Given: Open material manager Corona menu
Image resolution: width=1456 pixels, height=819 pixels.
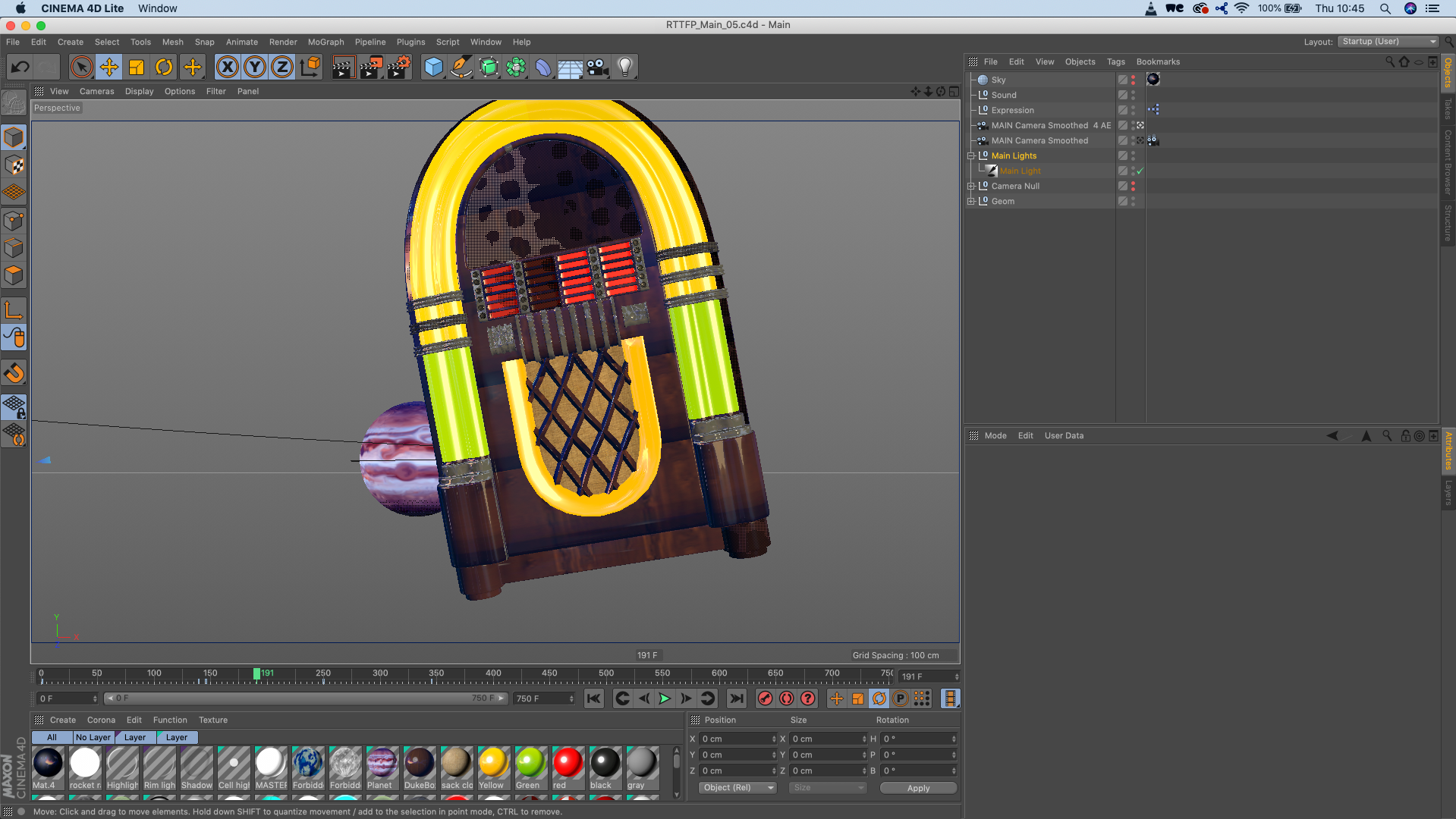Looking at the screenshot, I should 101,720.
